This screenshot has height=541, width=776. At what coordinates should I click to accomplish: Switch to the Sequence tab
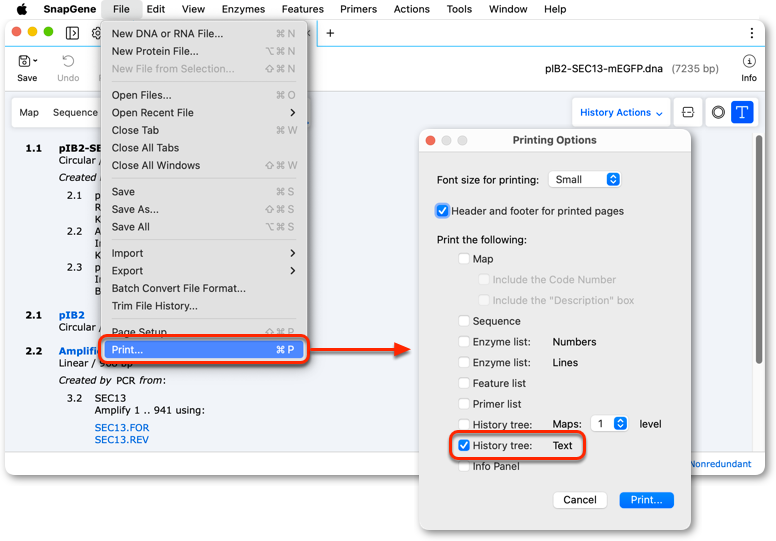[x=75, y=112]
